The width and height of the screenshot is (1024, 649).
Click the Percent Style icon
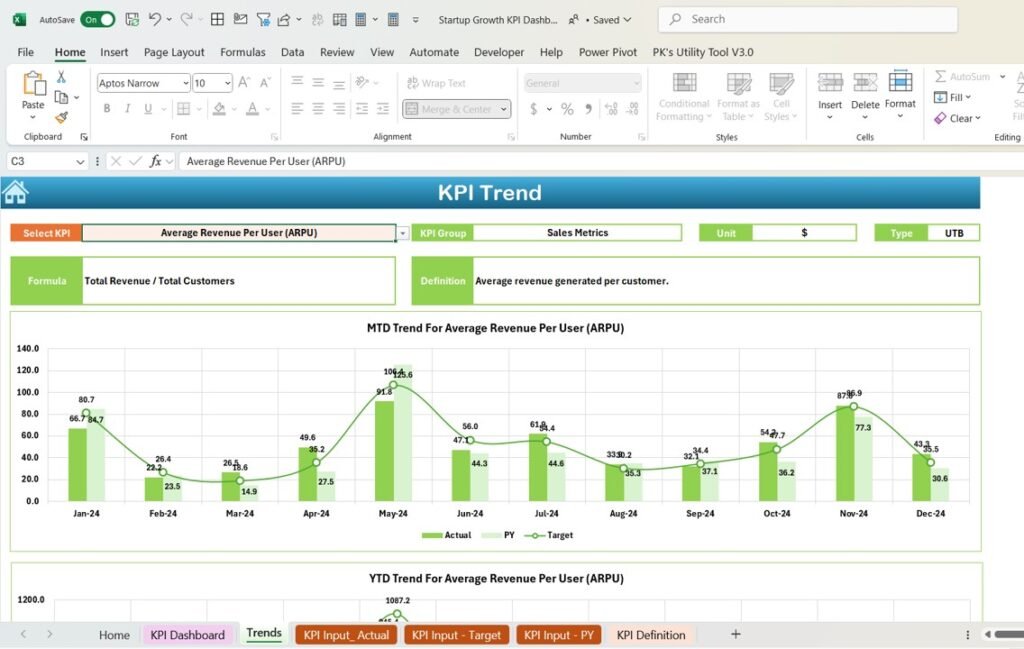(x=567, y=109)
